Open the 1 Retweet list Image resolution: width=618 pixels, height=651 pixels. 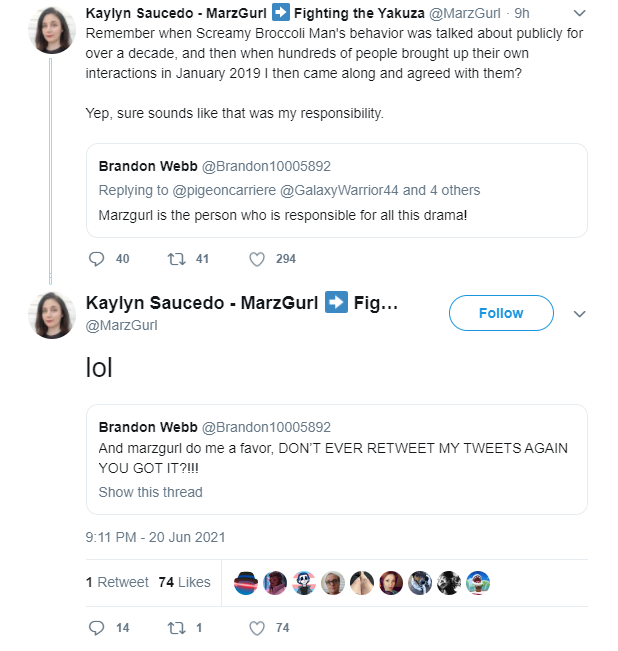coord(117,582)
